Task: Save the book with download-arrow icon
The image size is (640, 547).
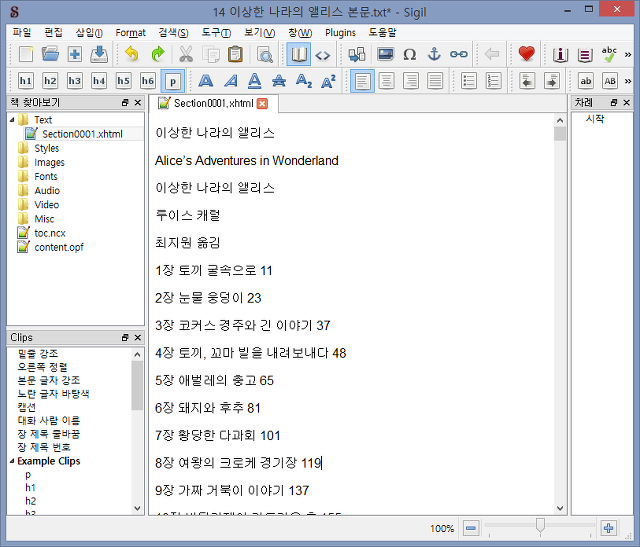Action: [99, 54]
